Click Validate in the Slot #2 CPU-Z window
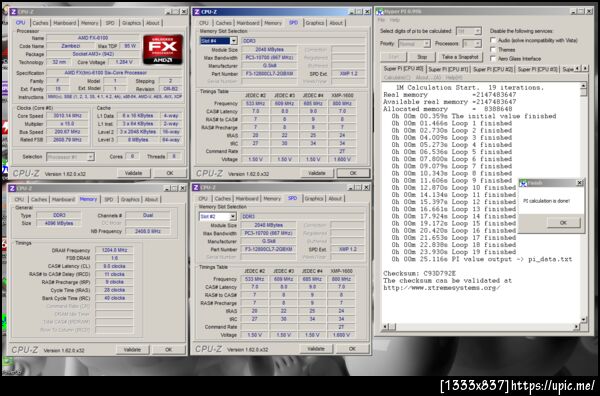600x396 pixels. [316, 349]
